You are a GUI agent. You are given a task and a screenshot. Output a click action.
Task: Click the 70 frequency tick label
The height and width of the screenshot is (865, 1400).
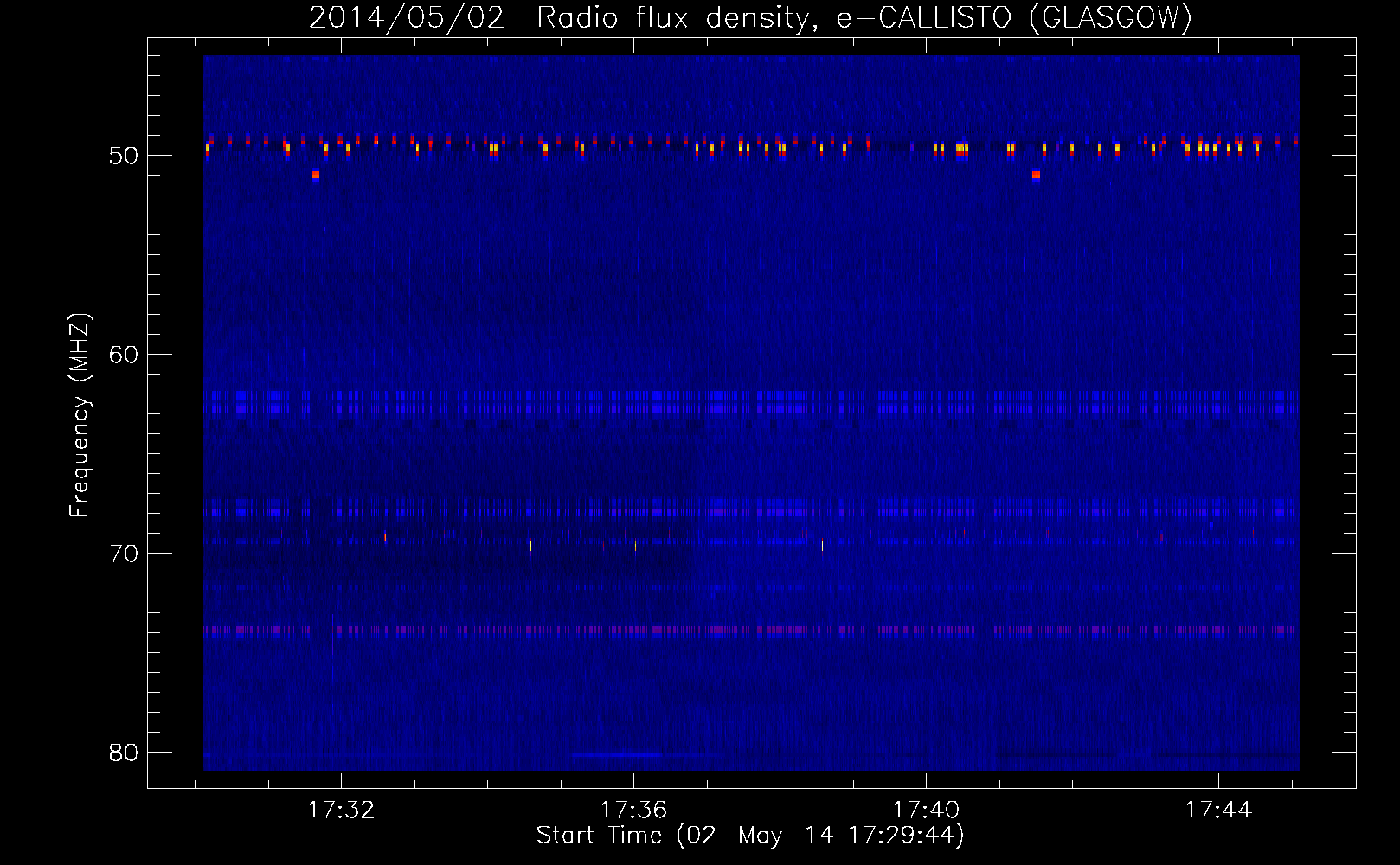click(124, 554)
